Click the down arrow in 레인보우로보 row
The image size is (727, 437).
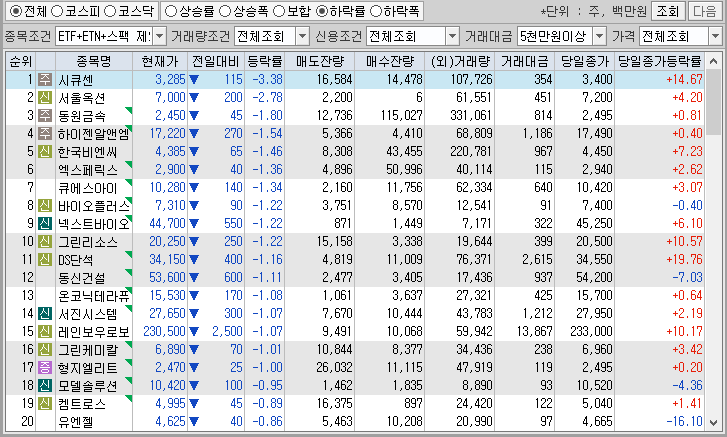click(194, 332)
